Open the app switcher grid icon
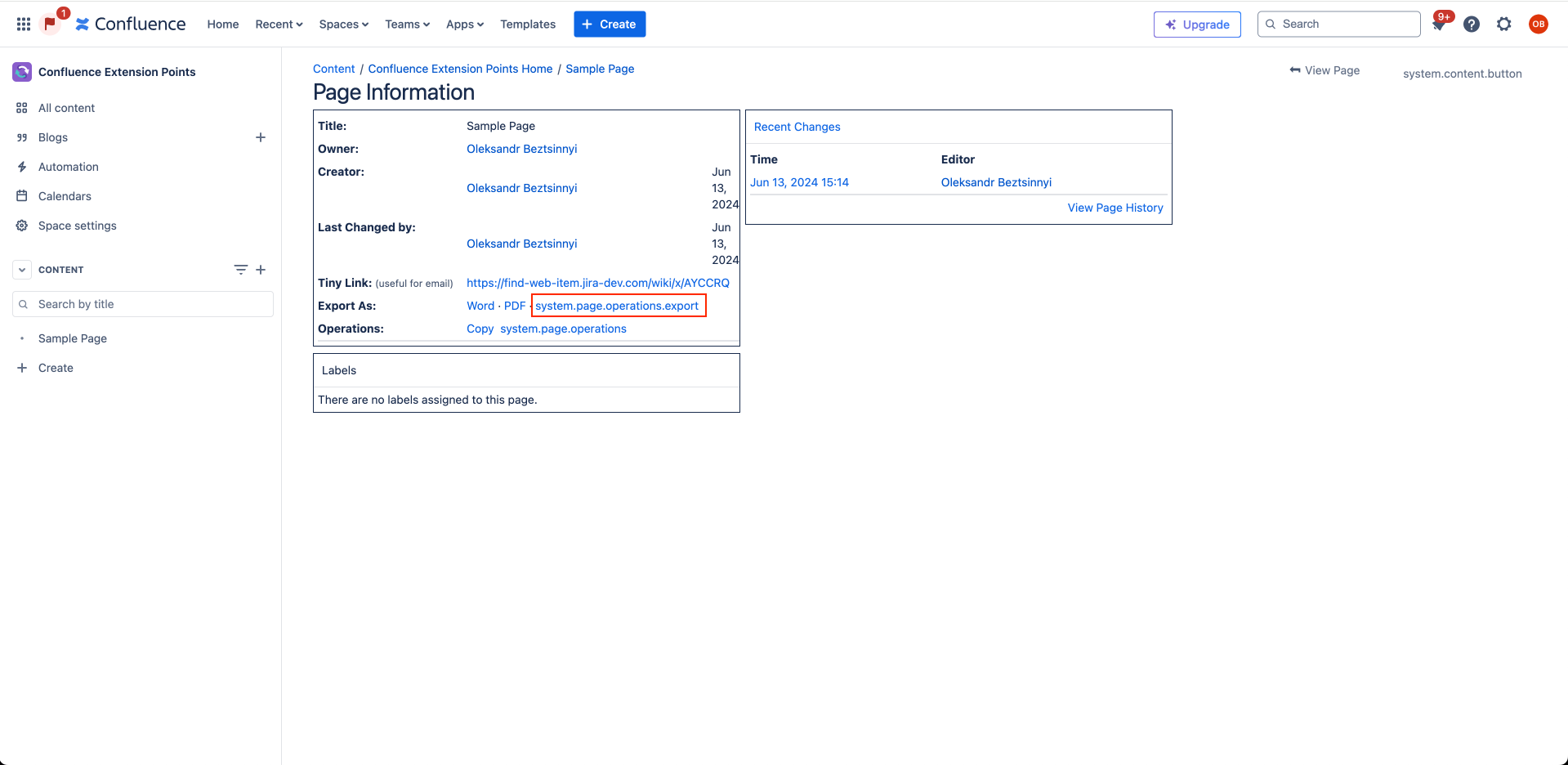 point(24,25)
